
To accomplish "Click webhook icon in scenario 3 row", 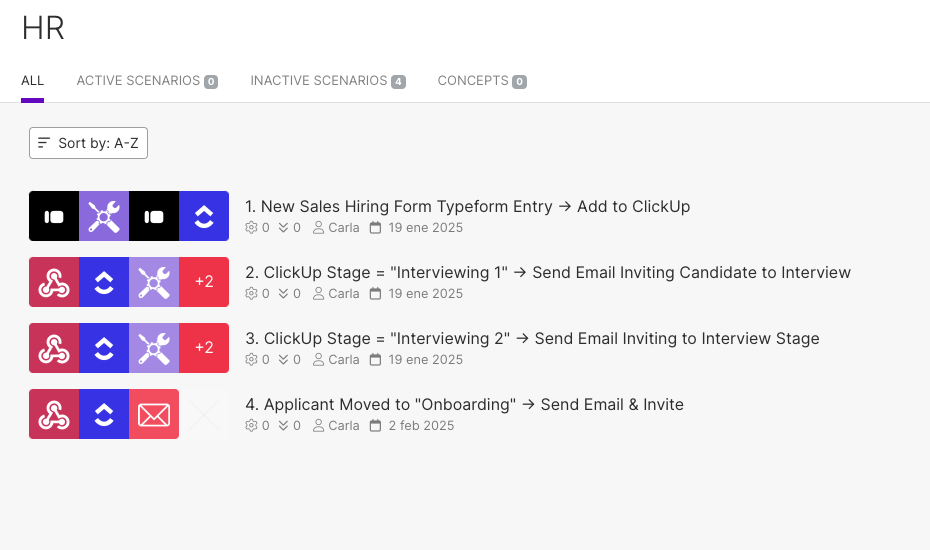I will point(54,348).
